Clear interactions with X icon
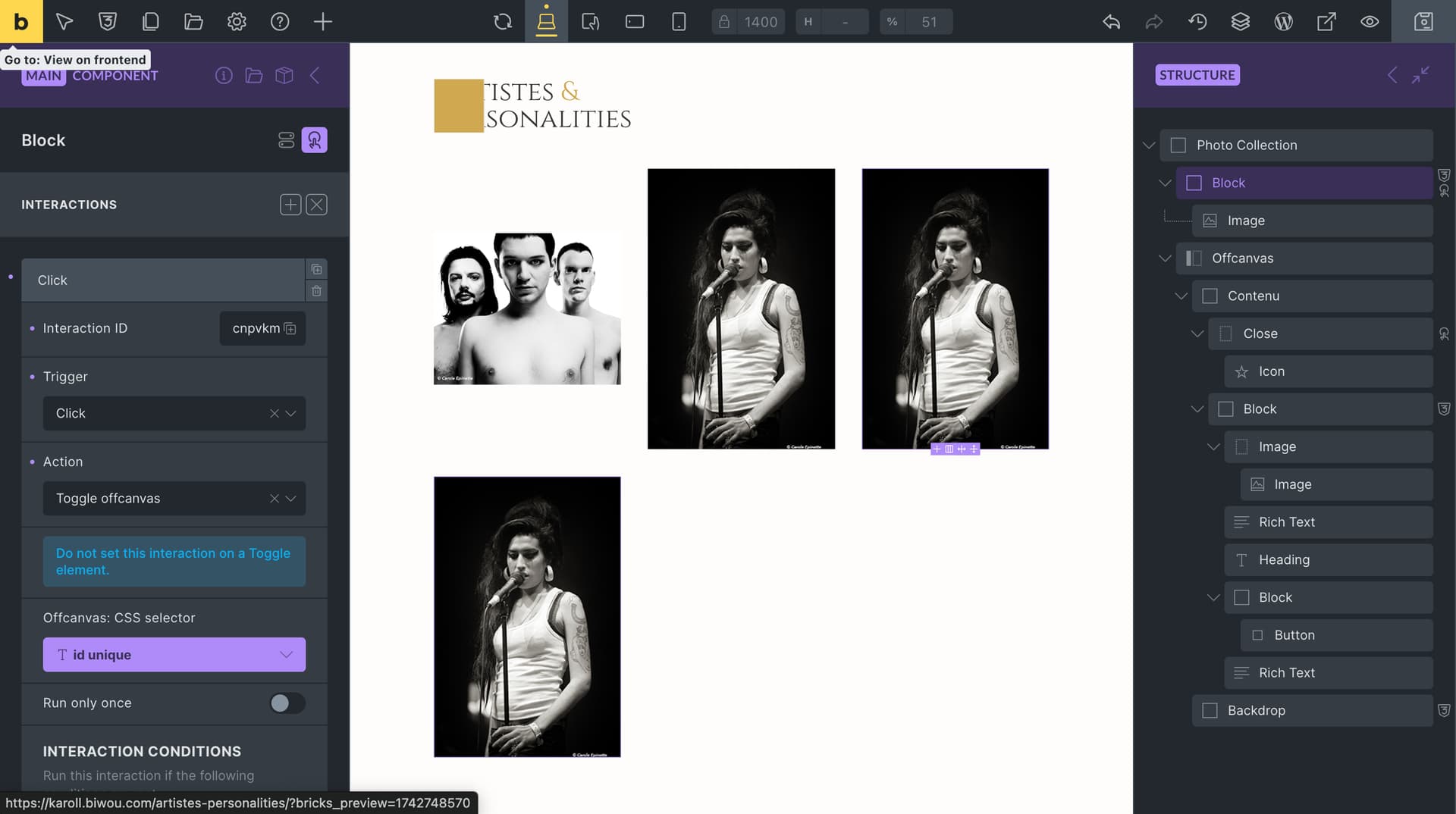This screenshot has height=814, width=1456. [317, 205]
